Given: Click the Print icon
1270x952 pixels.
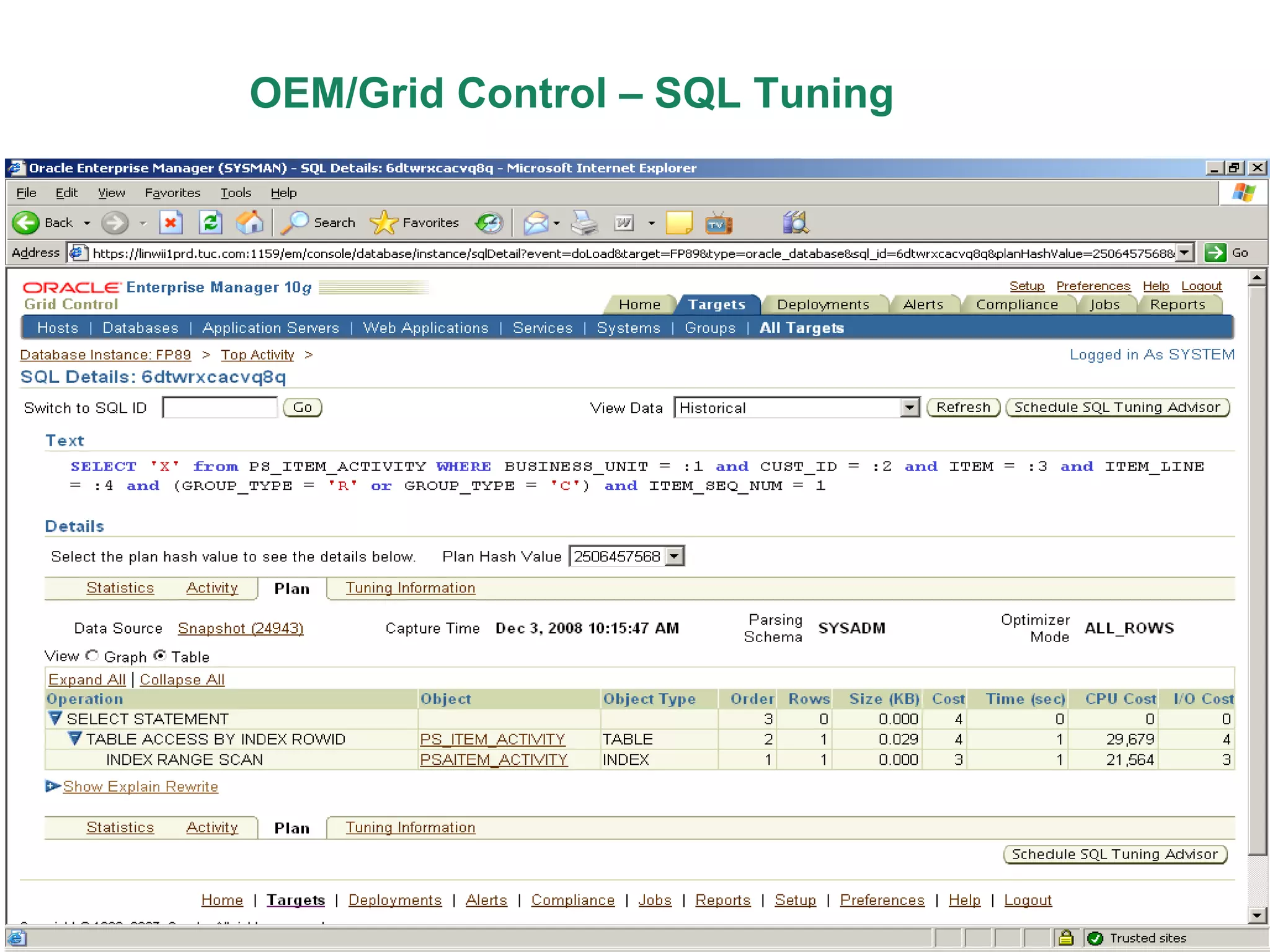Looking at the screenshot, I should (584, 223).
